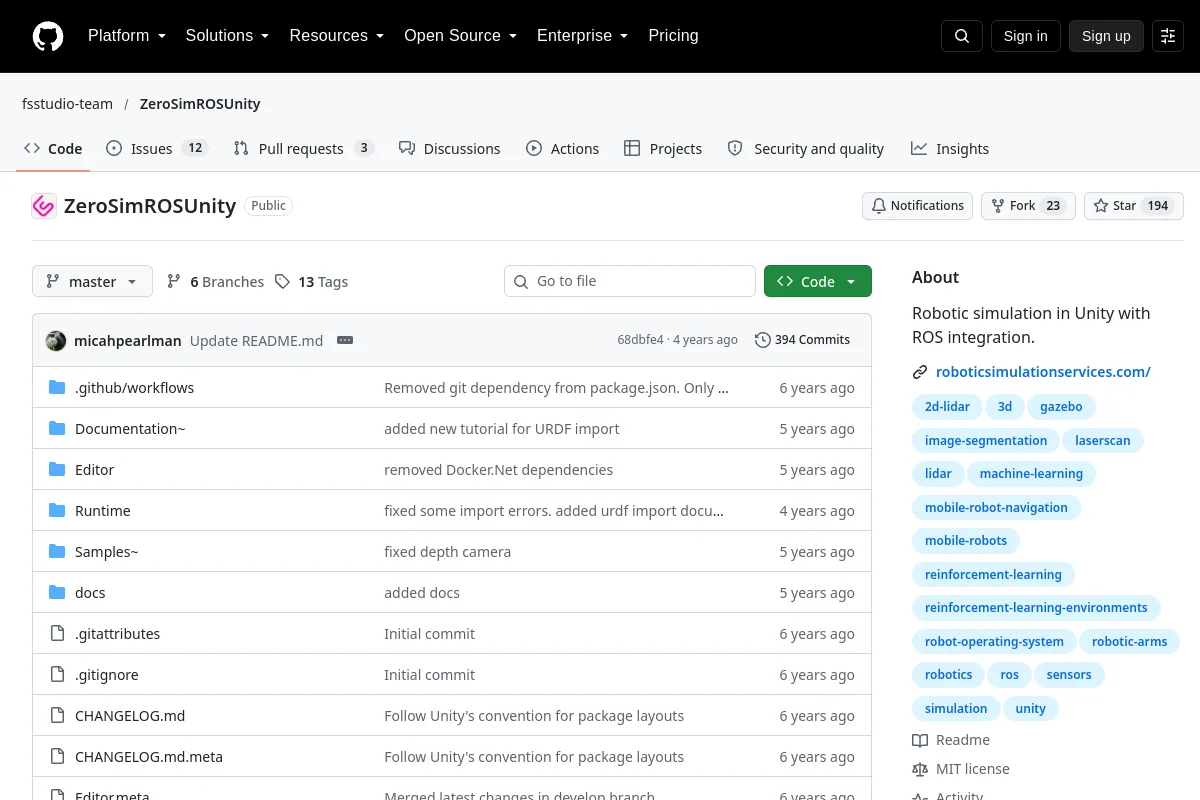This screenshot has height=800, width=1200.
Task: Click the history clock icon by 394 Commits
Action: [763, 340]
